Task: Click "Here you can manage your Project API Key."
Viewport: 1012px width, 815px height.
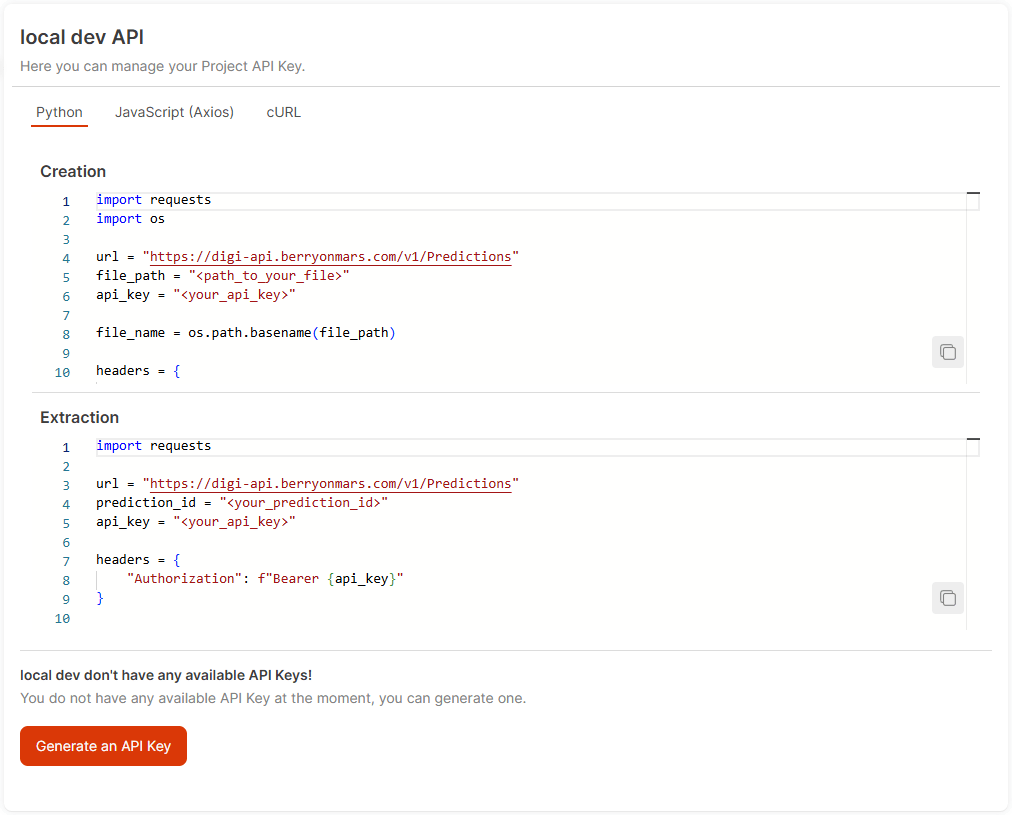Action: [163, 66]
